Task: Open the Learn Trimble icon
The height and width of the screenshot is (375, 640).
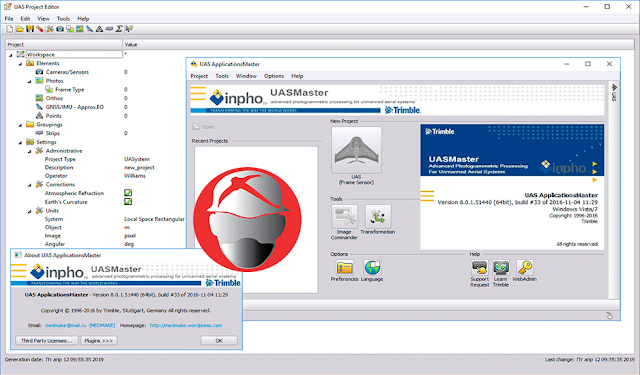Action: pyautogui.click(x=501, y=268)
